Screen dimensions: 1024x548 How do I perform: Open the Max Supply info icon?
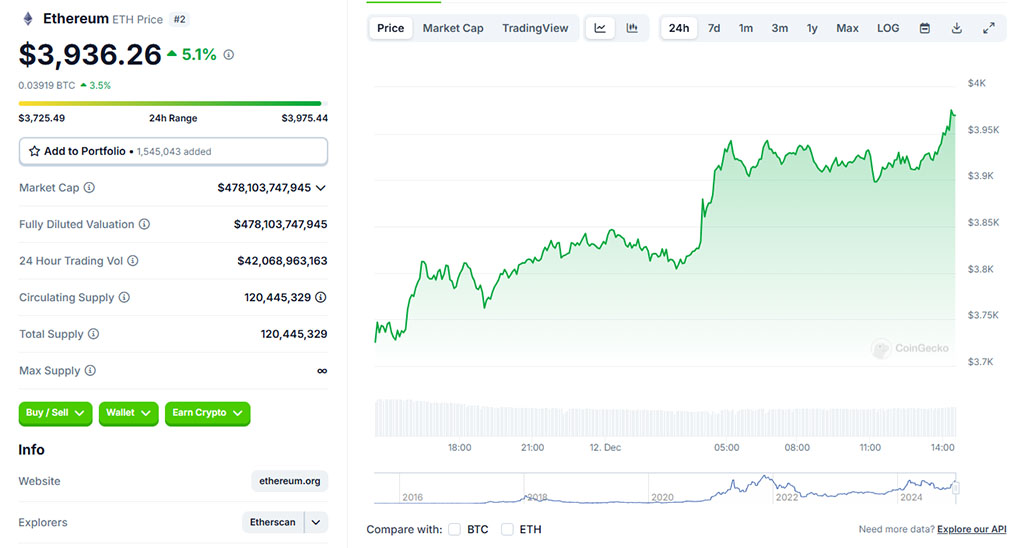90,370
